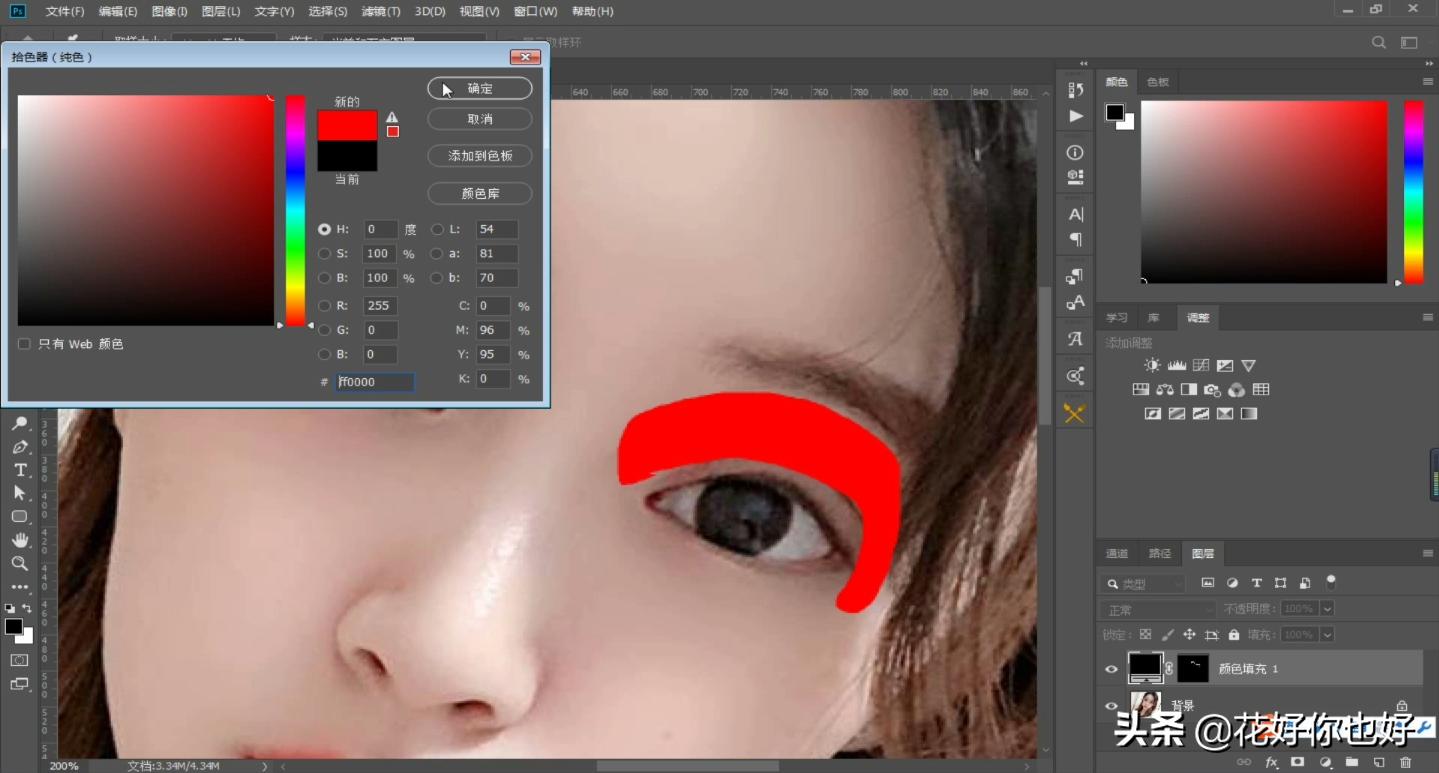
Task: Click the fx layer styles icon
Action: pyautogui.click(x=1272, y=762)
